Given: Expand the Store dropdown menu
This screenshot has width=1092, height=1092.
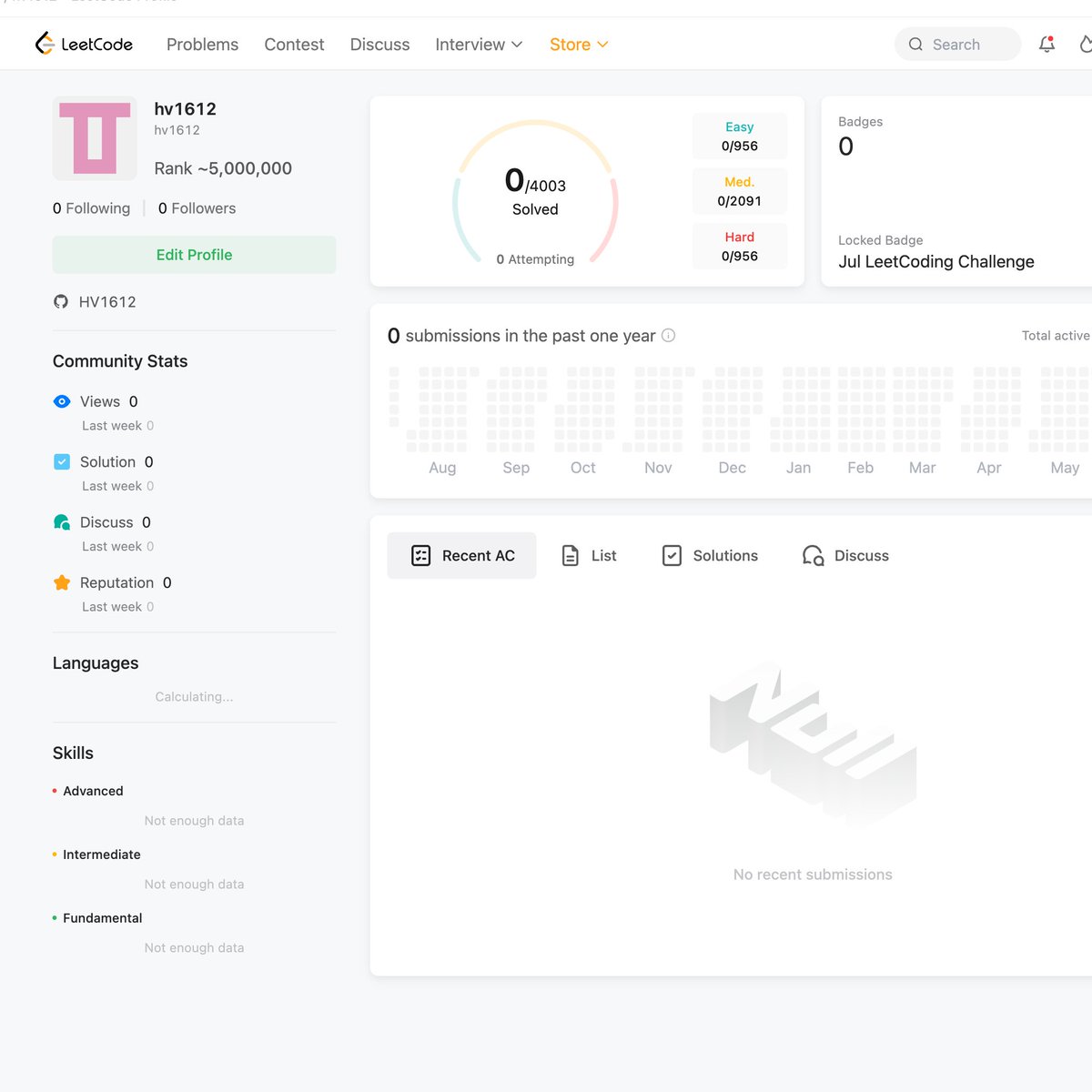Looking at the screenshot, I should pyautogui.click(x=579, y=45).
